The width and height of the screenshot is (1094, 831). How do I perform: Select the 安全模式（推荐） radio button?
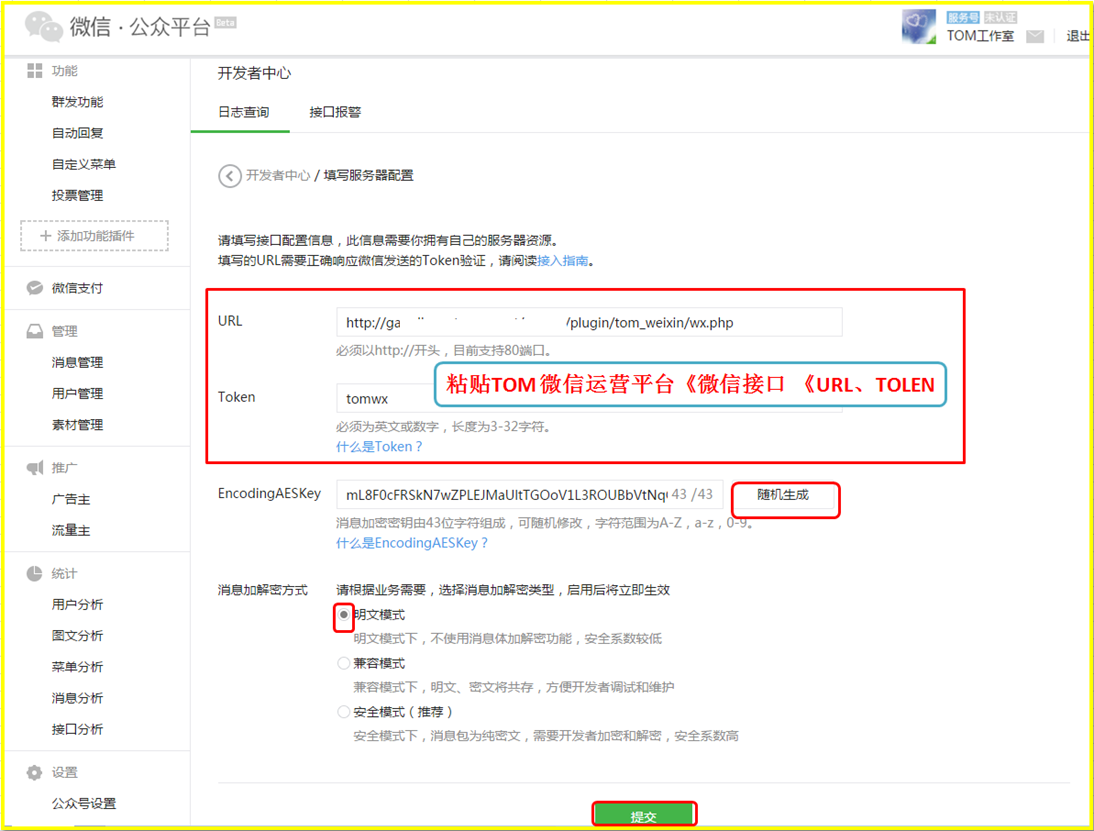pyautogui.click(x=343, y=712)
